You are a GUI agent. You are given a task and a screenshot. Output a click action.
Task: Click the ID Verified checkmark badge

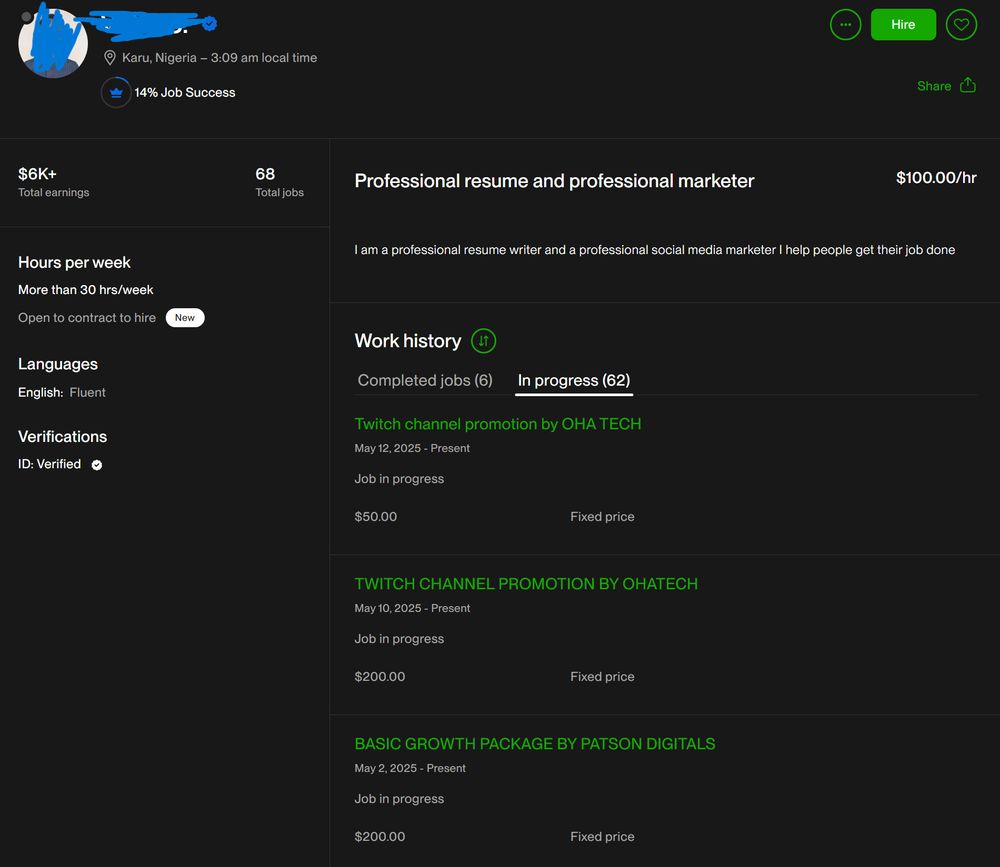click(x=96, y=464)
